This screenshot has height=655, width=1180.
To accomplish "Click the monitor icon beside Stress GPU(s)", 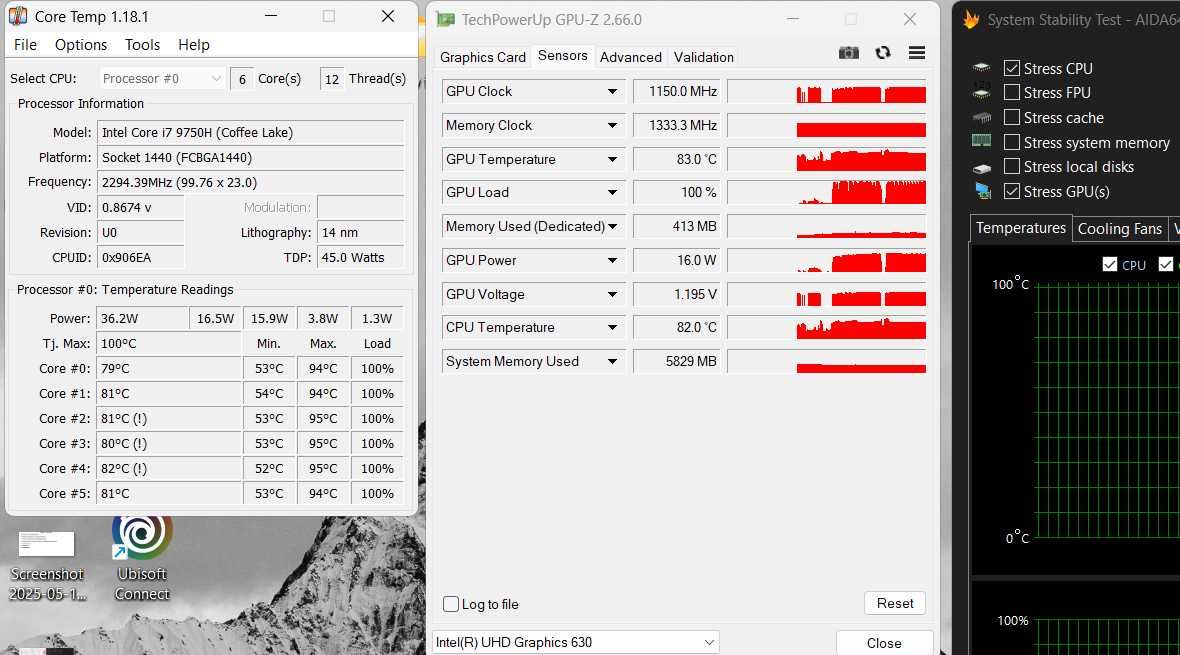I will tap(982, 191).
